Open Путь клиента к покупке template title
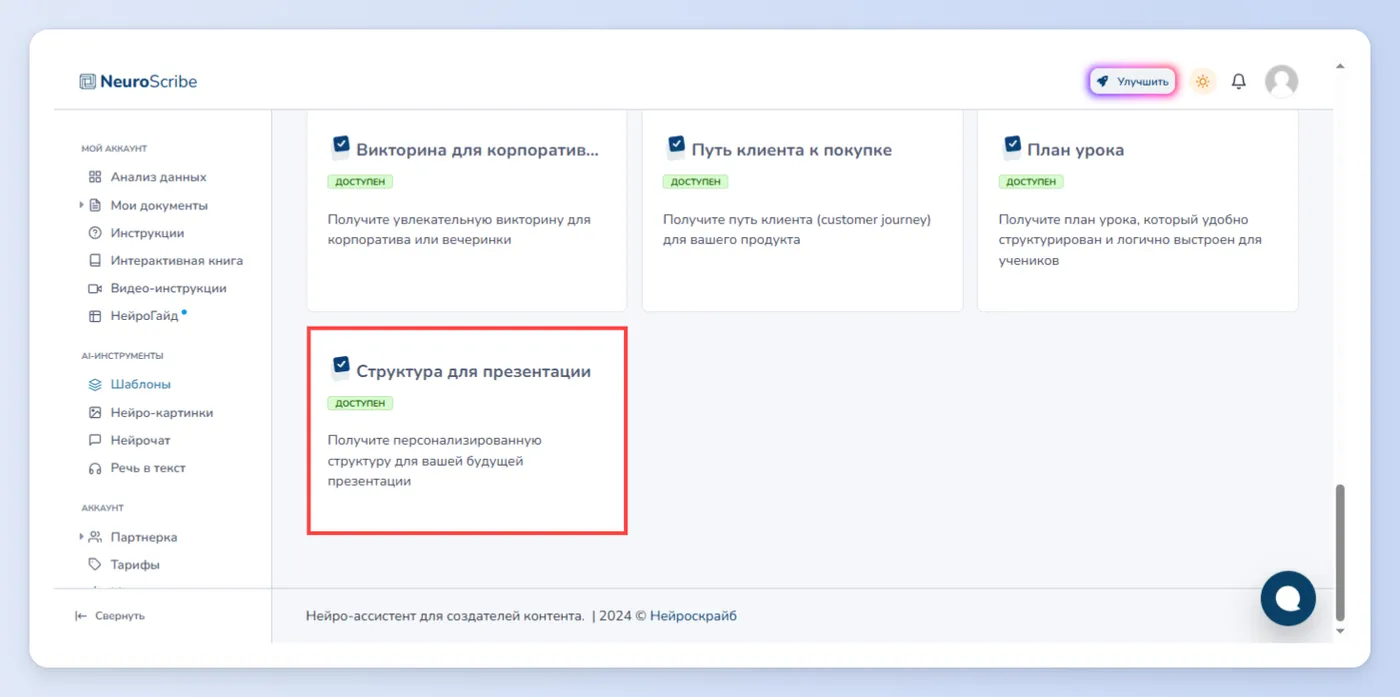 [792, 150]
